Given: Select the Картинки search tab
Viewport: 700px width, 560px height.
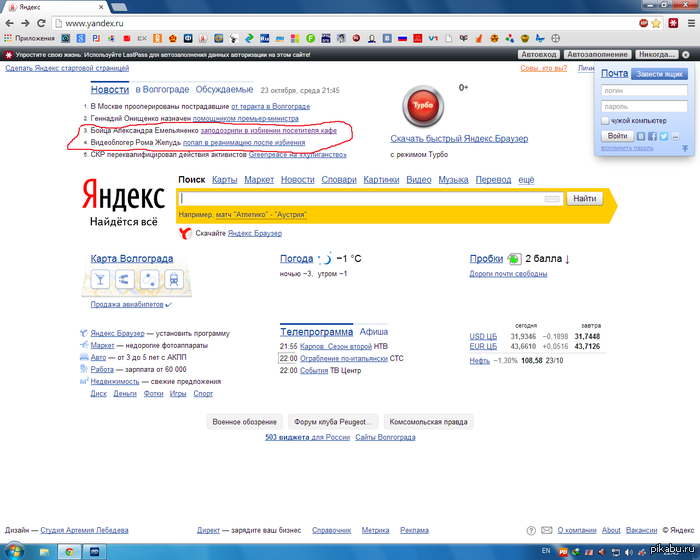Looking at the screenshot, I should coord(381,180).
